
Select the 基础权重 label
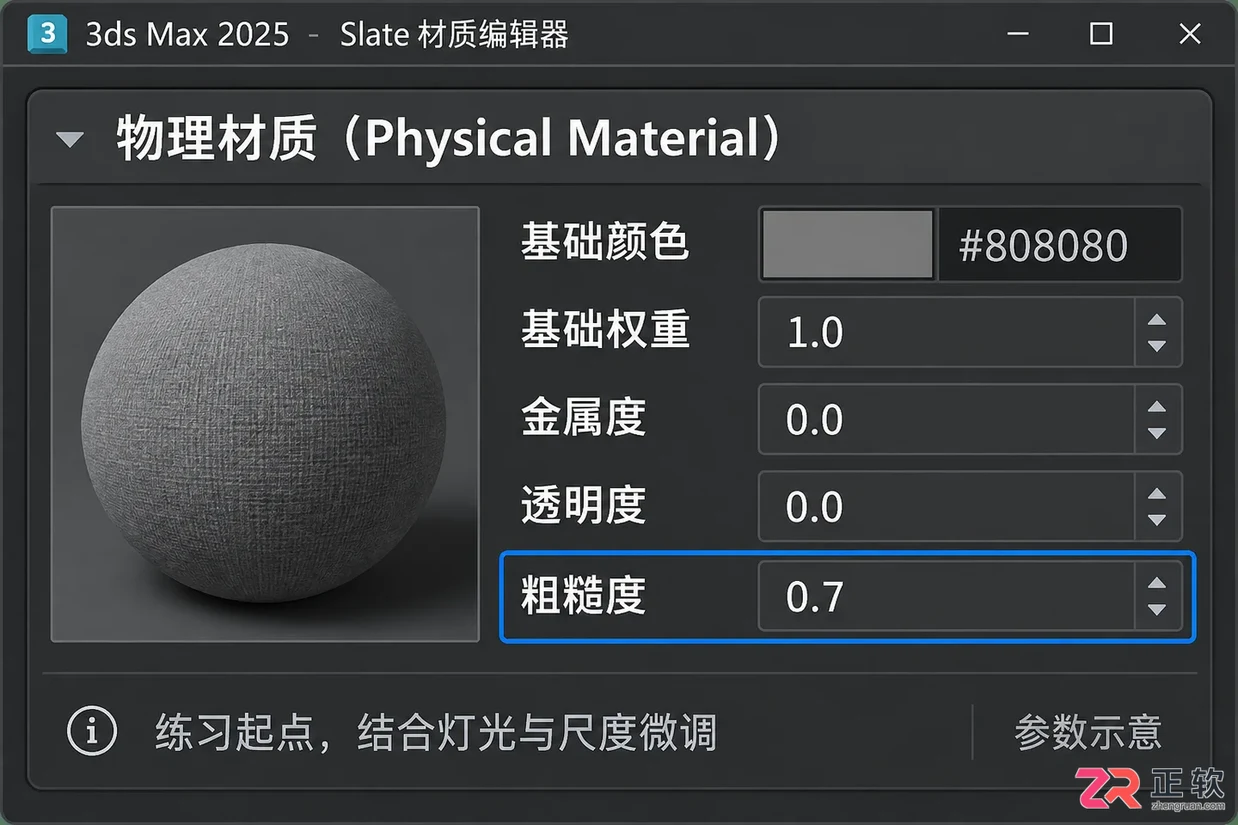(604, 330)
